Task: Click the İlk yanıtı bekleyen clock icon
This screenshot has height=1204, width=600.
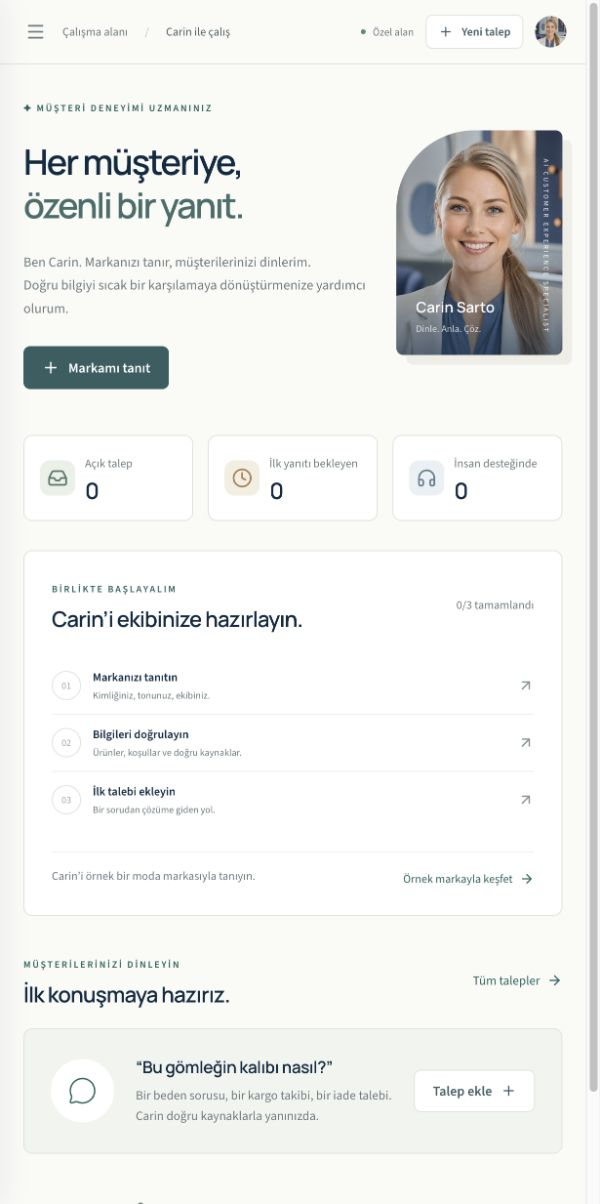Action: (242, 478)
